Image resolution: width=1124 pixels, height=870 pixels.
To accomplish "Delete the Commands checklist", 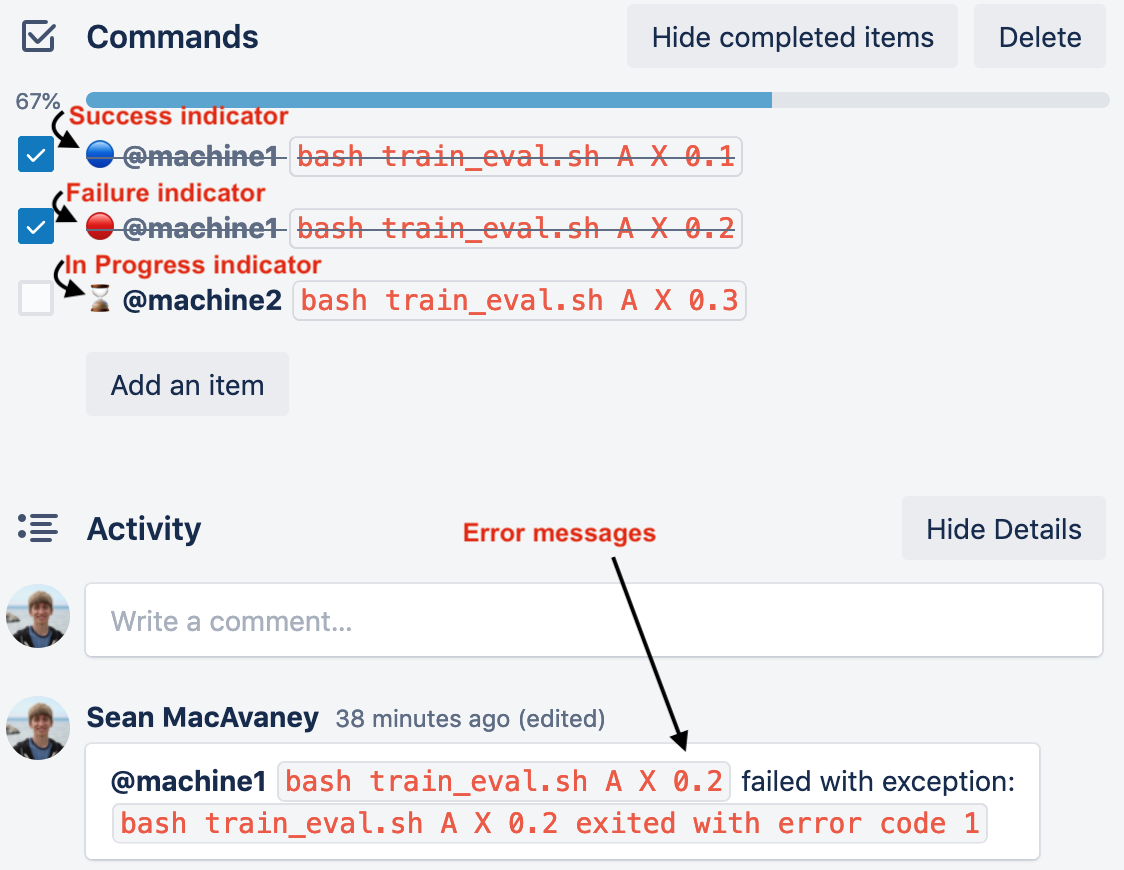I will (x=1039, y=37).
